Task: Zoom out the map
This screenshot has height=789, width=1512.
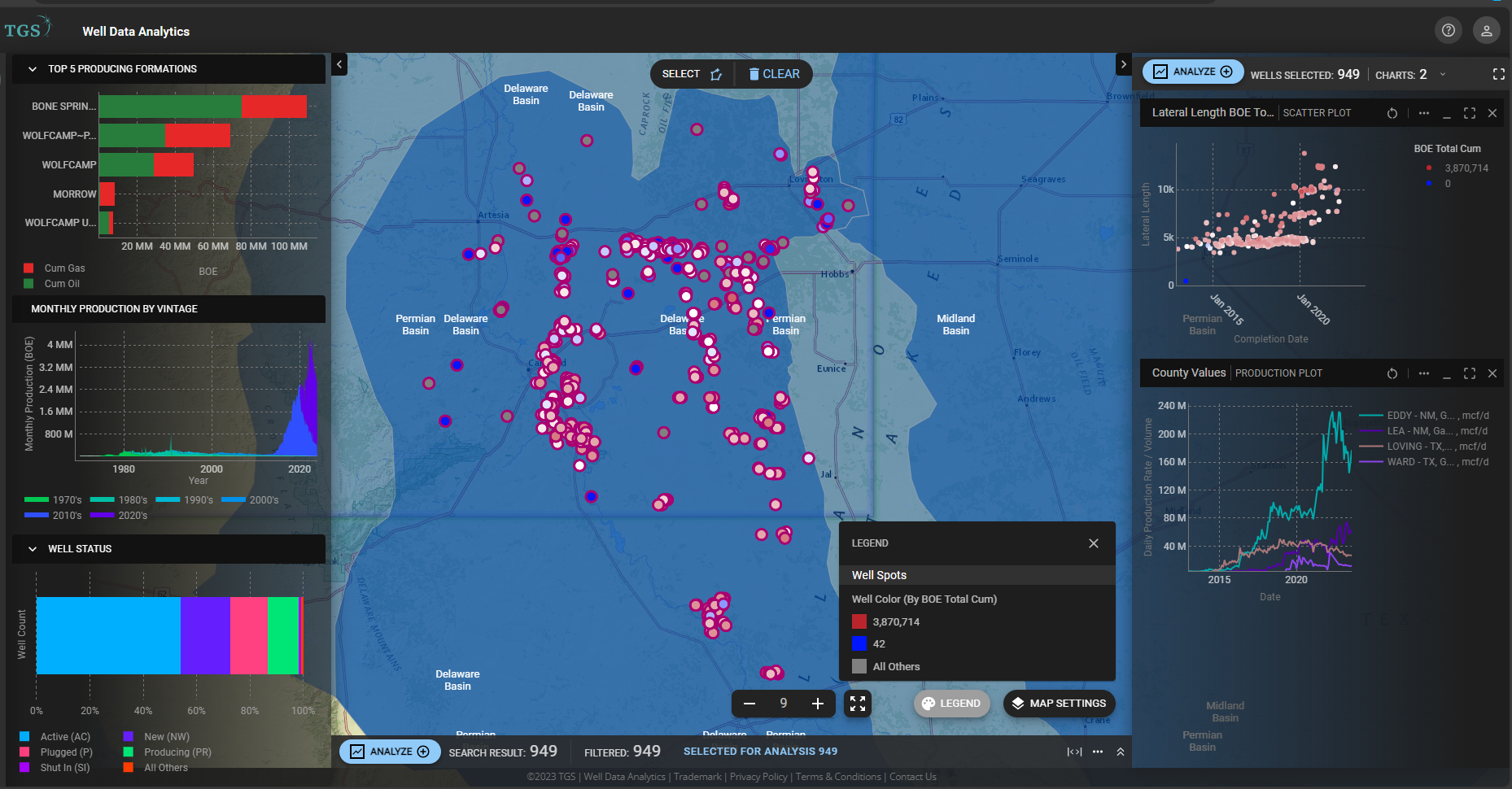Action: pos(749,704)
